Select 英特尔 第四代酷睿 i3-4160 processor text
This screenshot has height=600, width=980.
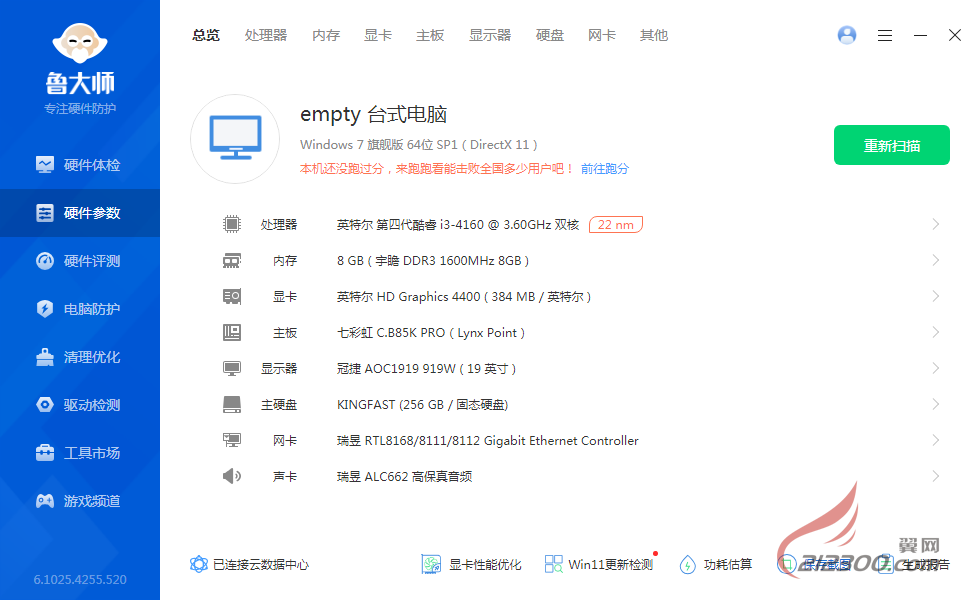point(458,224)
